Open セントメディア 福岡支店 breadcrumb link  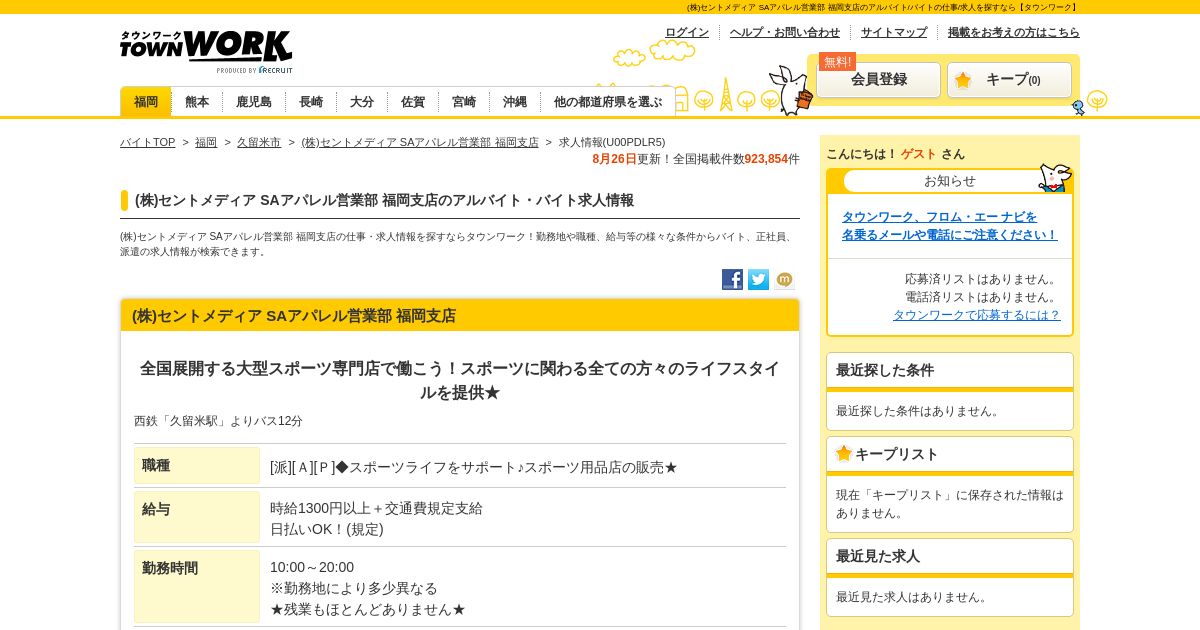(x=420, y=142)
